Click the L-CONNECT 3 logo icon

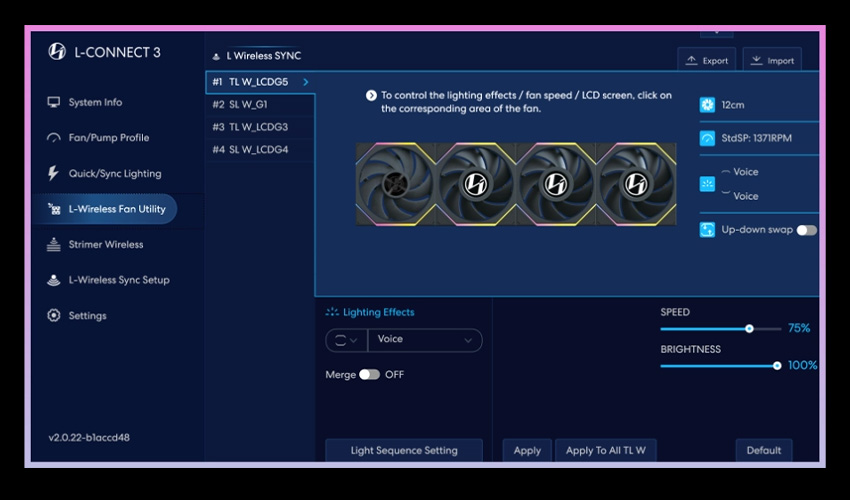click(57, 52)
